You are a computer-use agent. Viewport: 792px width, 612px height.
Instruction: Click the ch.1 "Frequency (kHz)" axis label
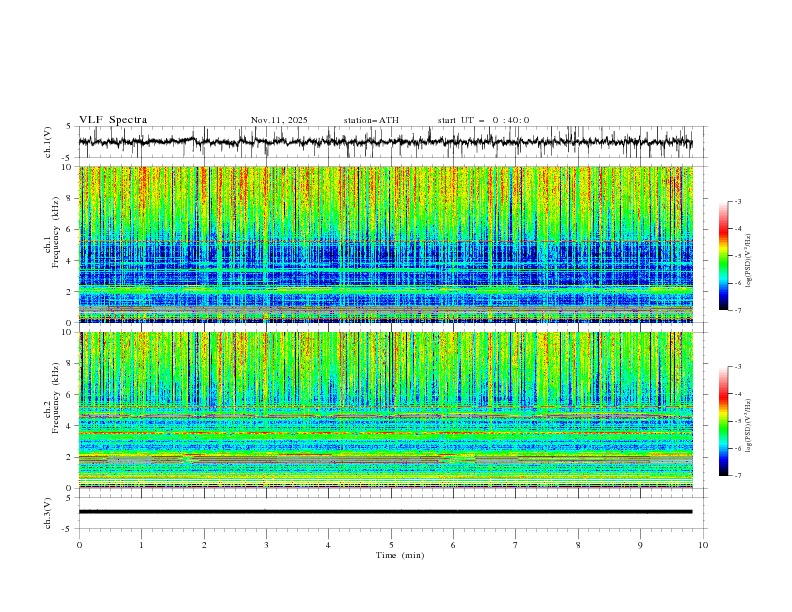point(56,232)
